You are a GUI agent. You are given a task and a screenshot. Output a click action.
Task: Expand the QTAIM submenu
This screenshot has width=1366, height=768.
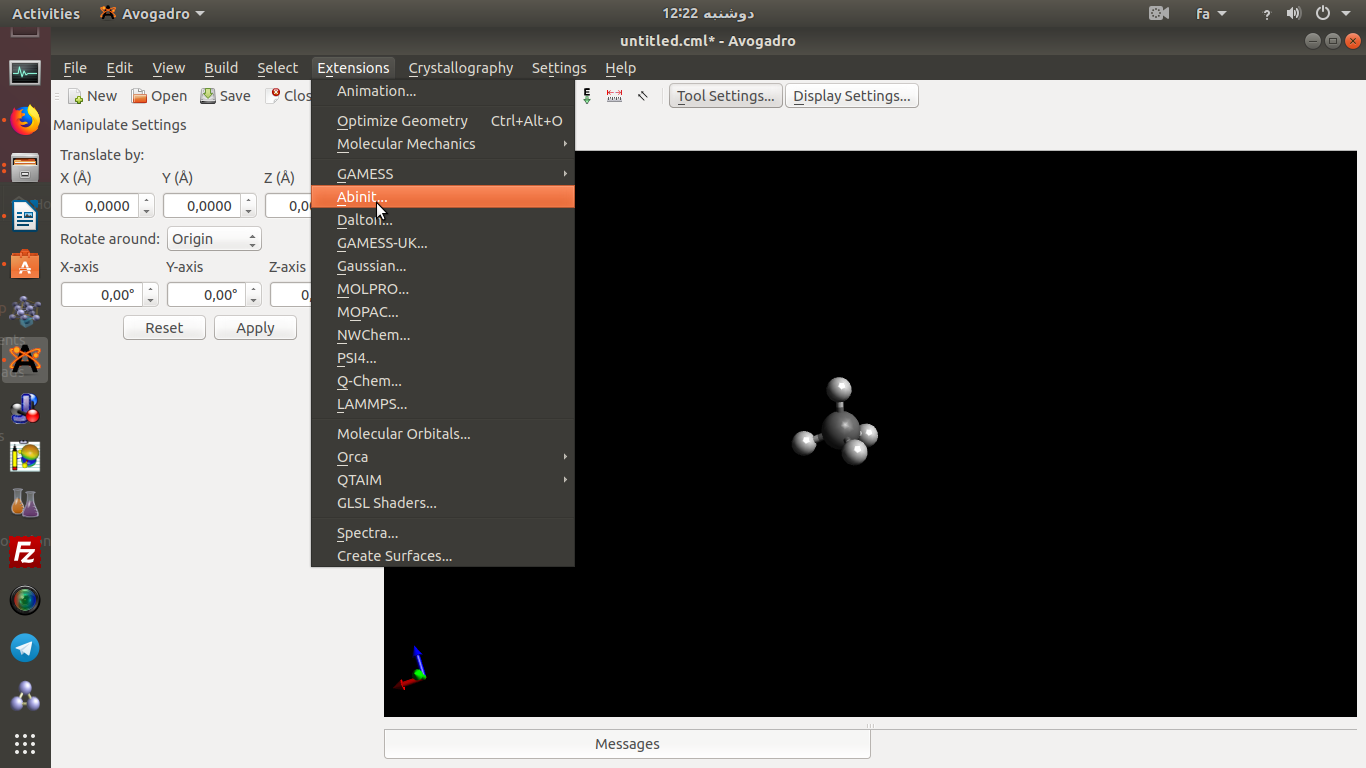(443, 480)
